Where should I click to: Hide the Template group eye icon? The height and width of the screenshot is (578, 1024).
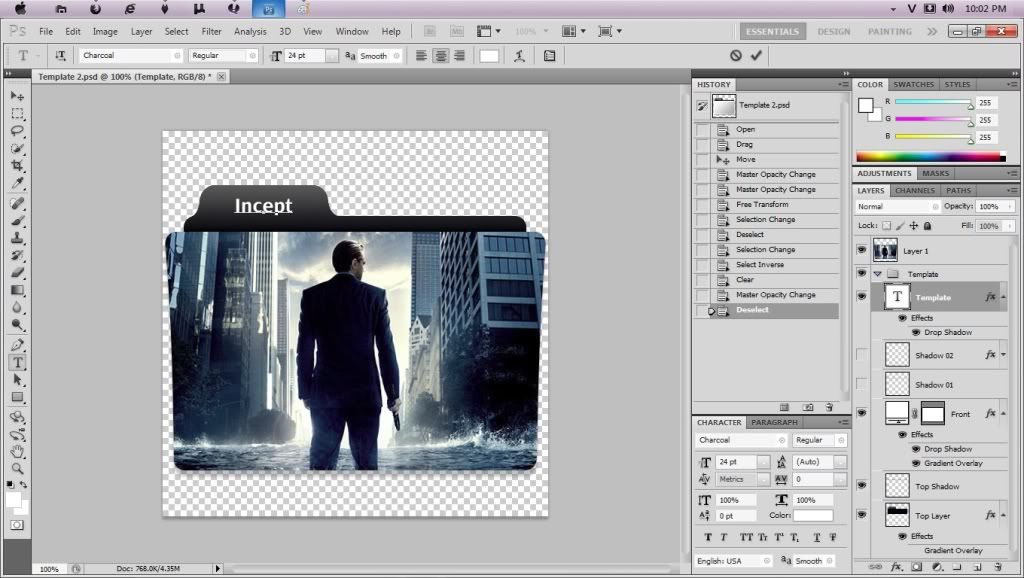(x=861, y=274)
